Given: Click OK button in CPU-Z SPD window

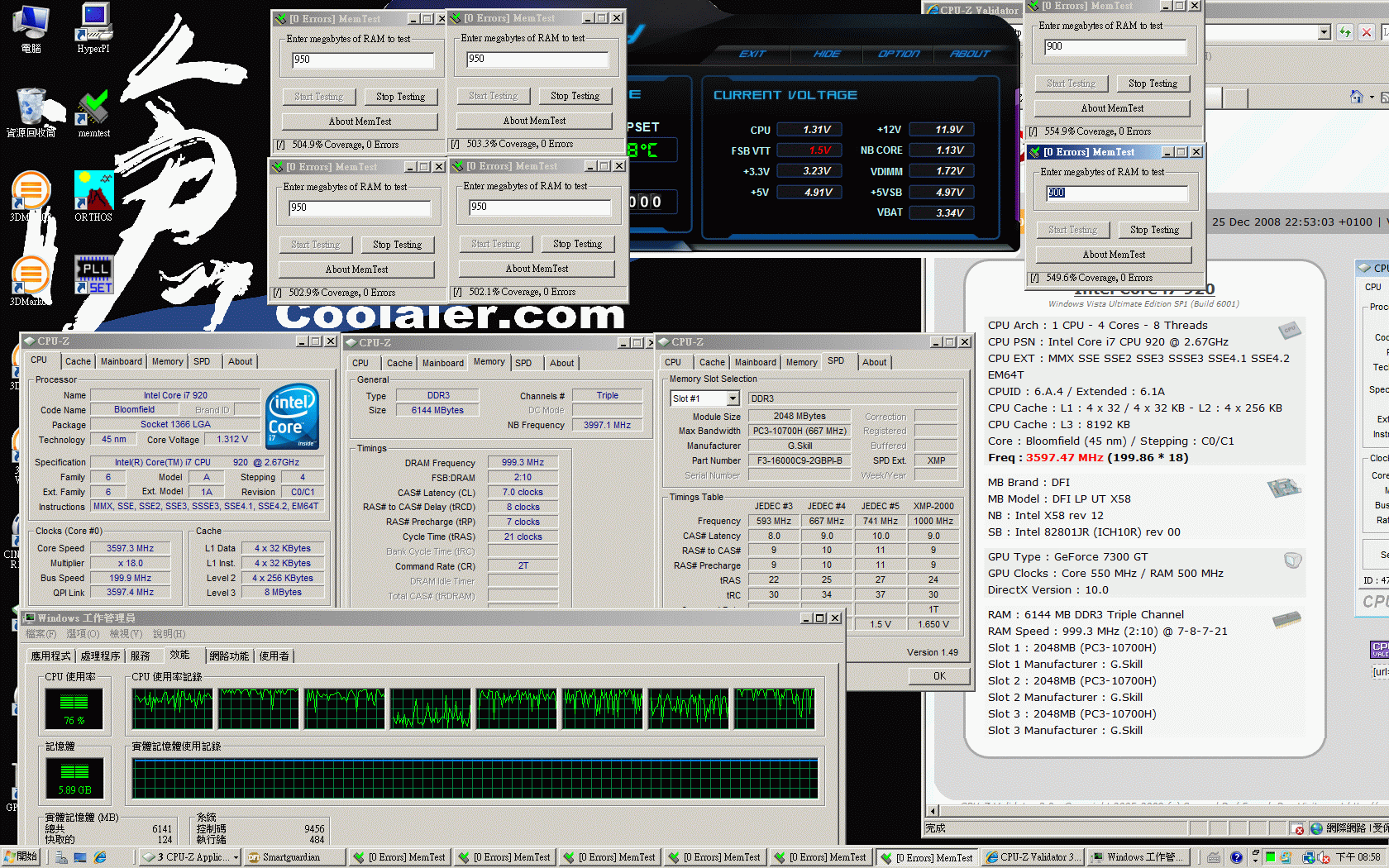Looking at the screenshot, I should (939, 676).
